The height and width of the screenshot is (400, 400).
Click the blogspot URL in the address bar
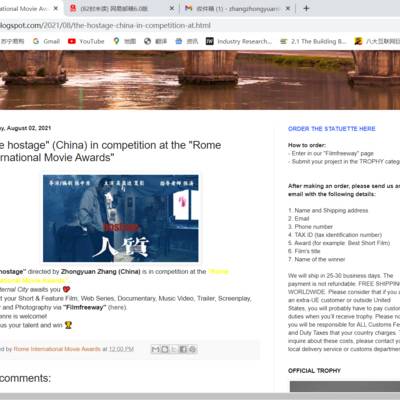tap(105, 25)
